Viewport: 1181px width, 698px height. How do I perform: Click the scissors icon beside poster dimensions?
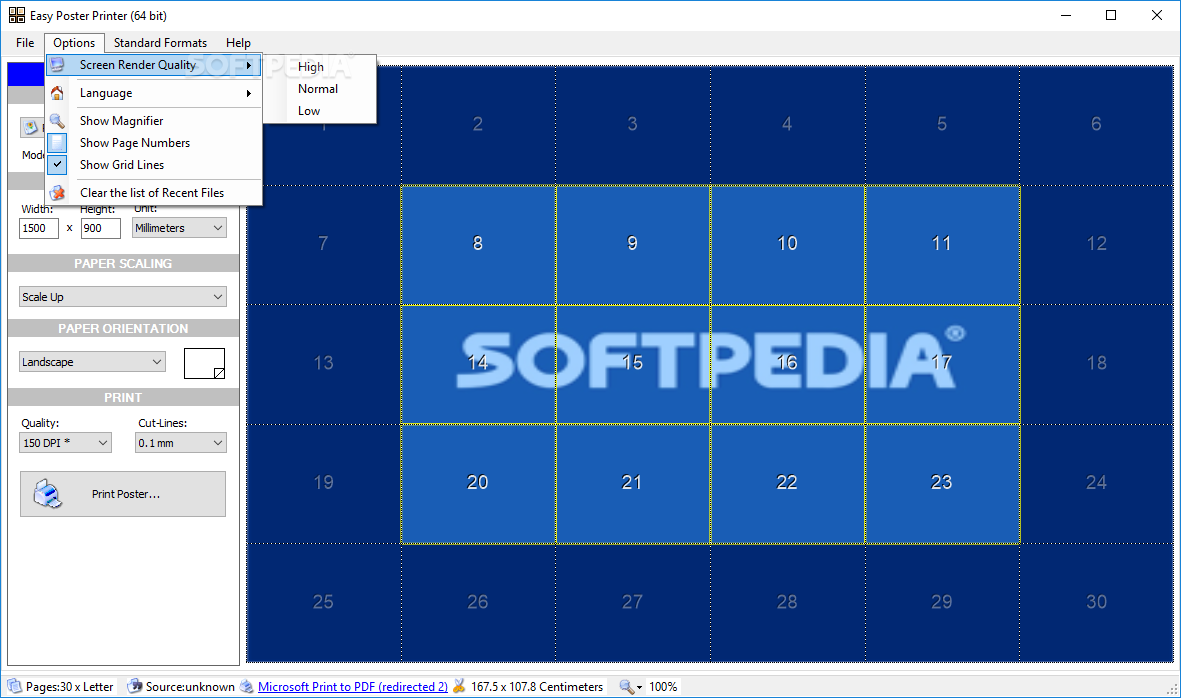(x=459, y=686)
